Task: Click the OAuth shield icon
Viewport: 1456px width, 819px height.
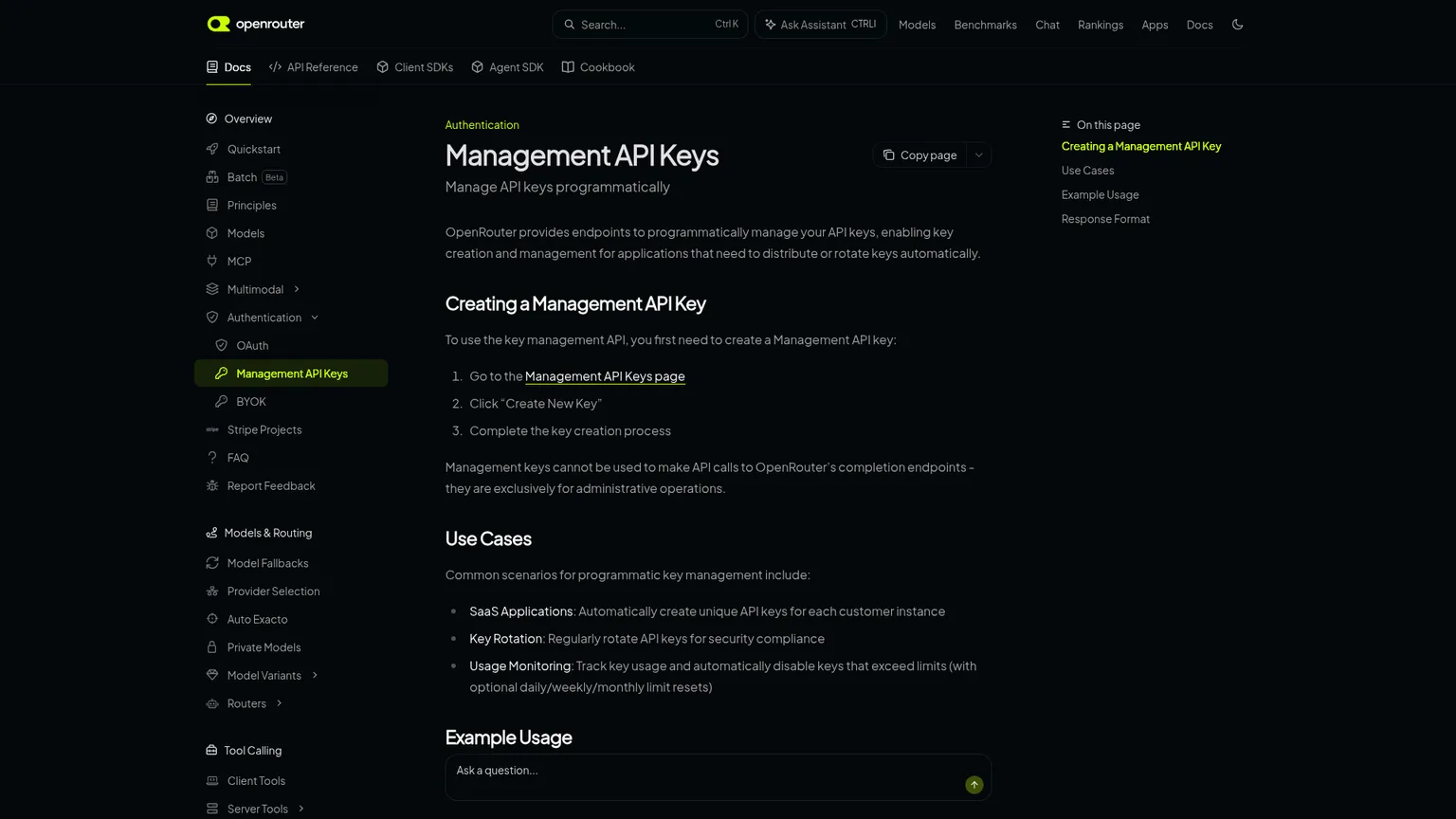Action: [x=221, y=345]
